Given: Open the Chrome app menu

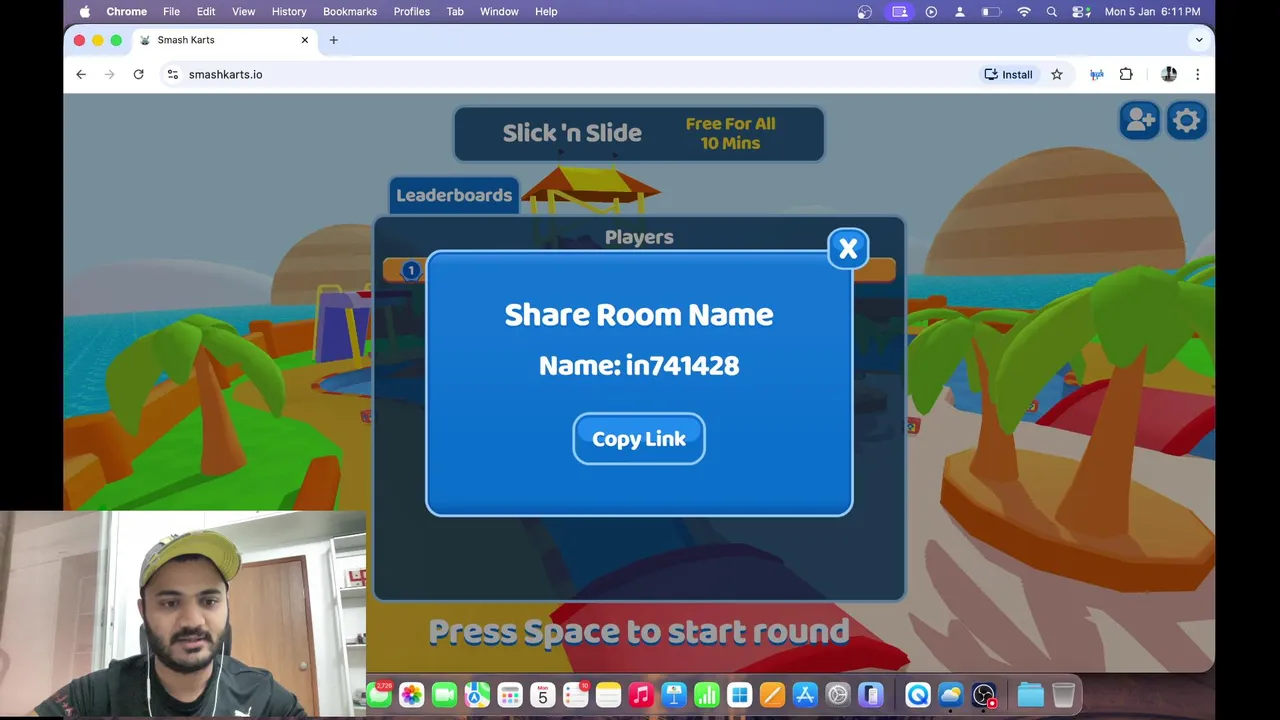Looking at the screenshot, I should [x=127, y=12].
